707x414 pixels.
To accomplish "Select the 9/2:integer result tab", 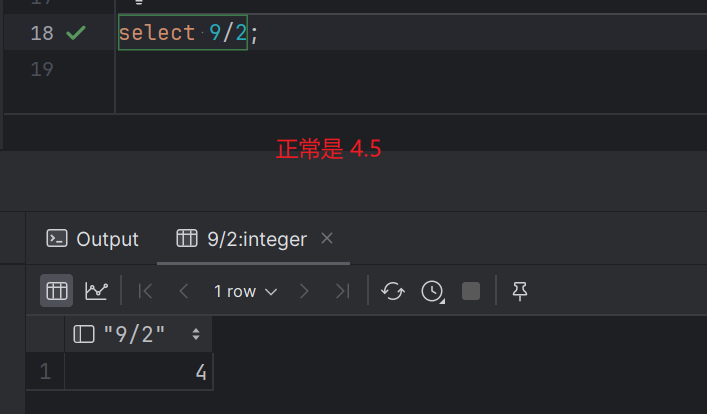I will click(242, 239).
